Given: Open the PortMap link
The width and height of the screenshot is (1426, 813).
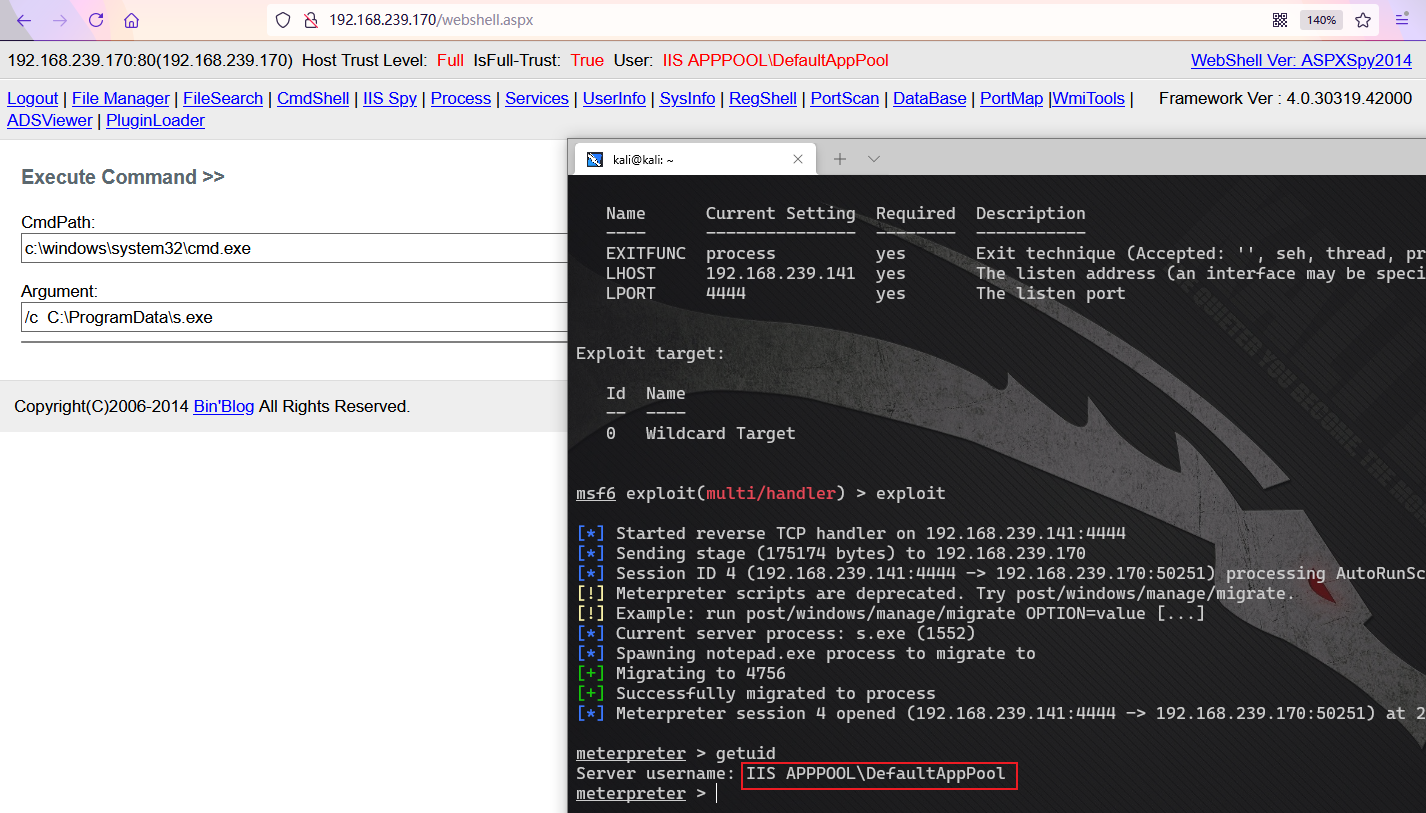Looking at the screenshot, I should point(1012,98).
